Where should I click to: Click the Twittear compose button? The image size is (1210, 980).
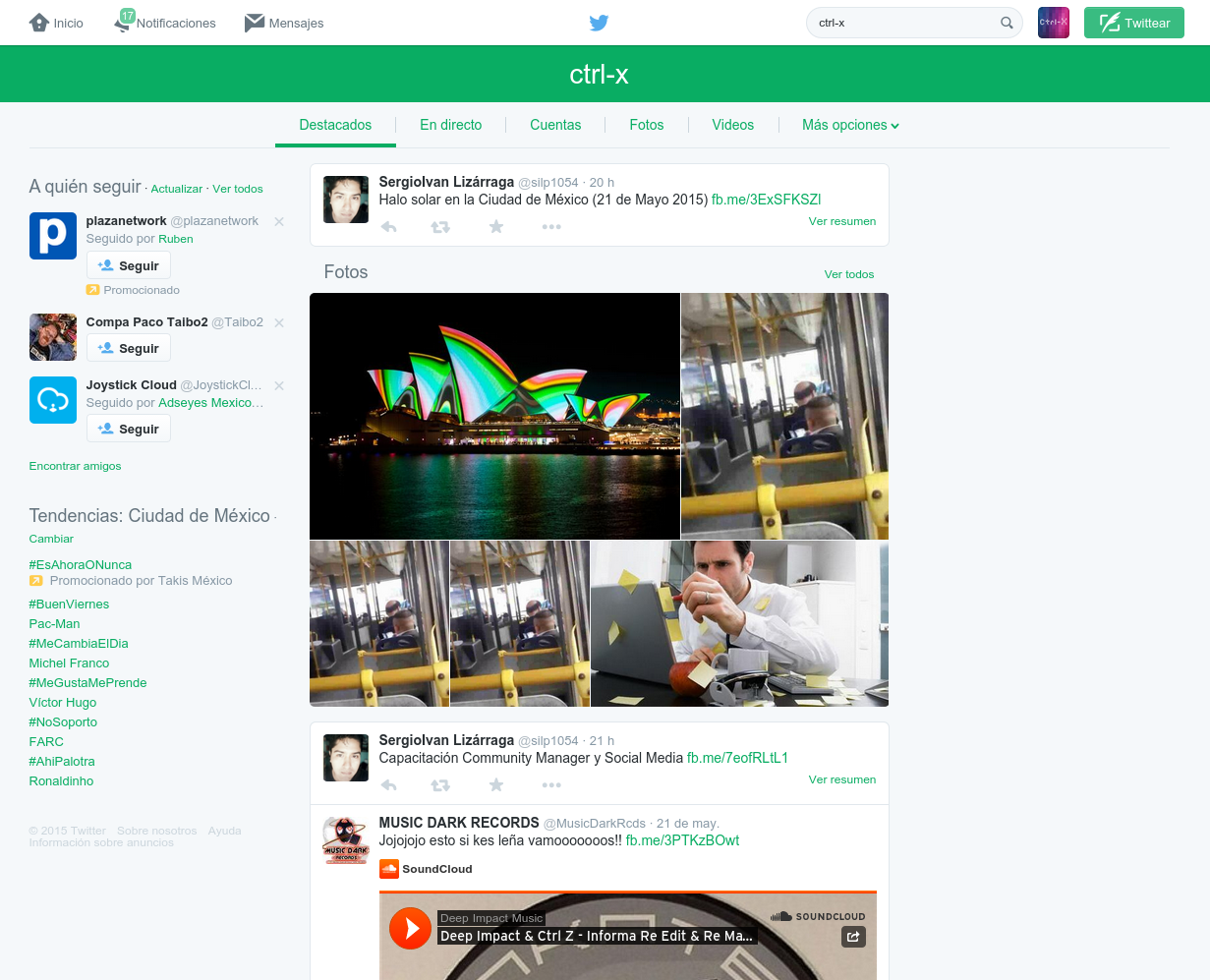click(x=1133, y=23)
